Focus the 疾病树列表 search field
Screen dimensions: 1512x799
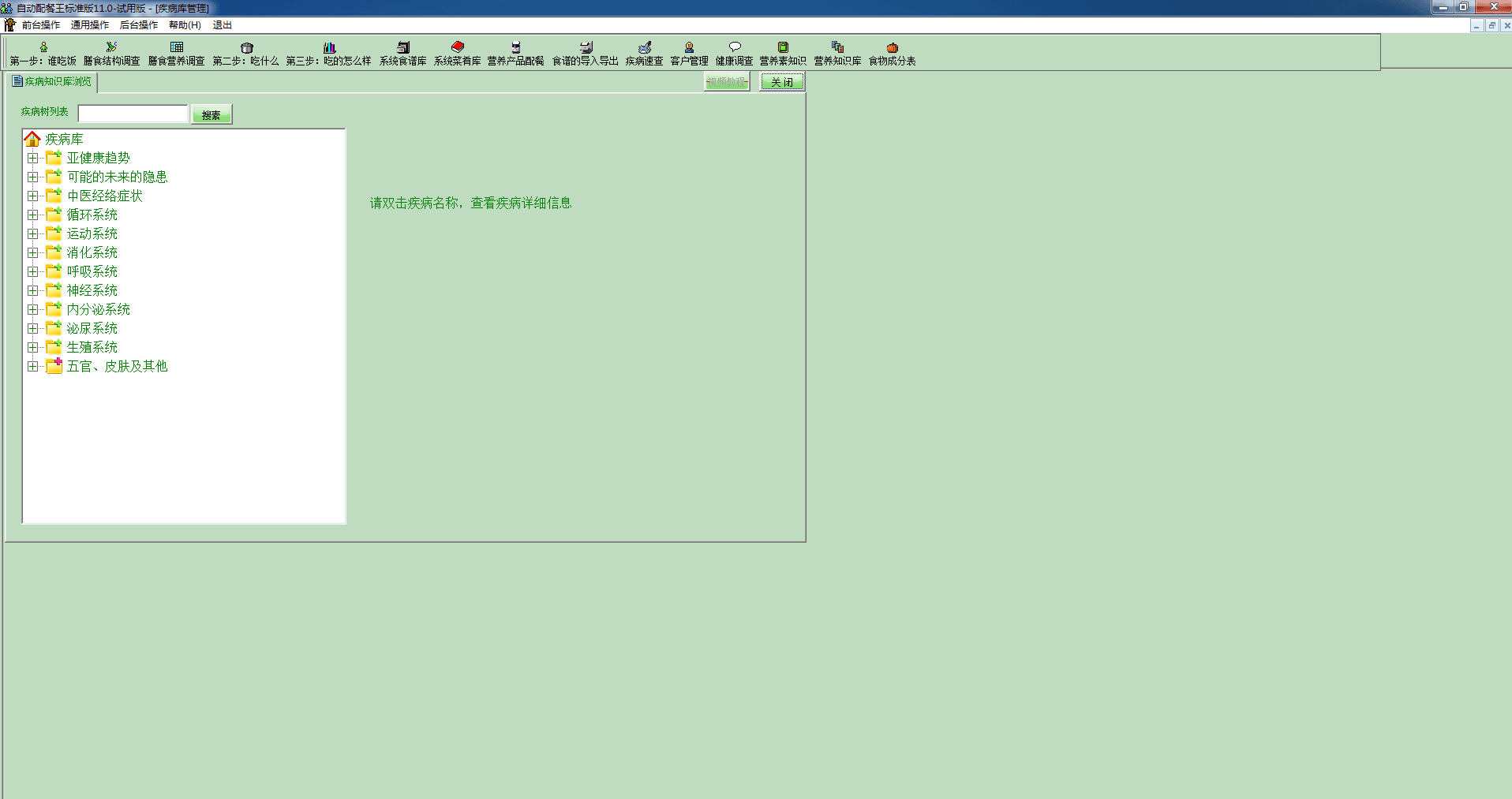[133, 114]
